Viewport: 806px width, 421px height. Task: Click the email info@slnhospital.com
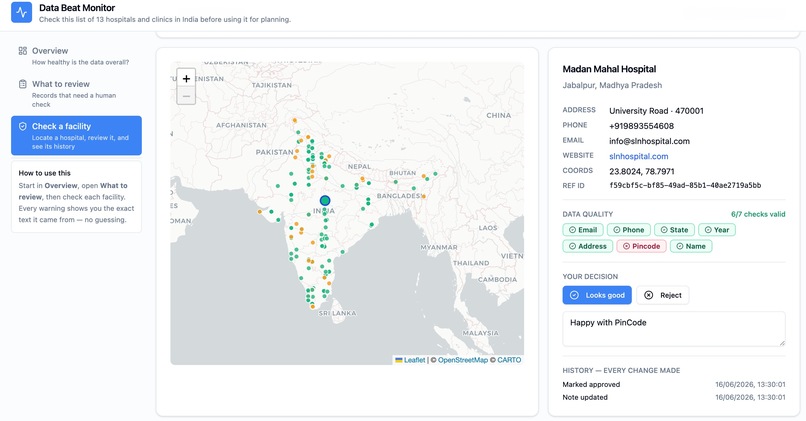coord(649,141)
